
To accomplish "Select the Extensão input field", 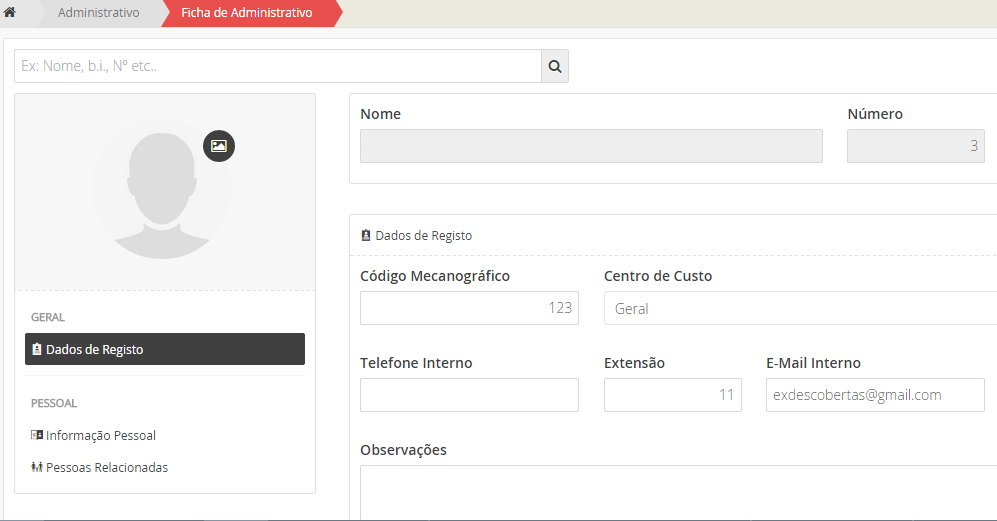I will point(672,395).
